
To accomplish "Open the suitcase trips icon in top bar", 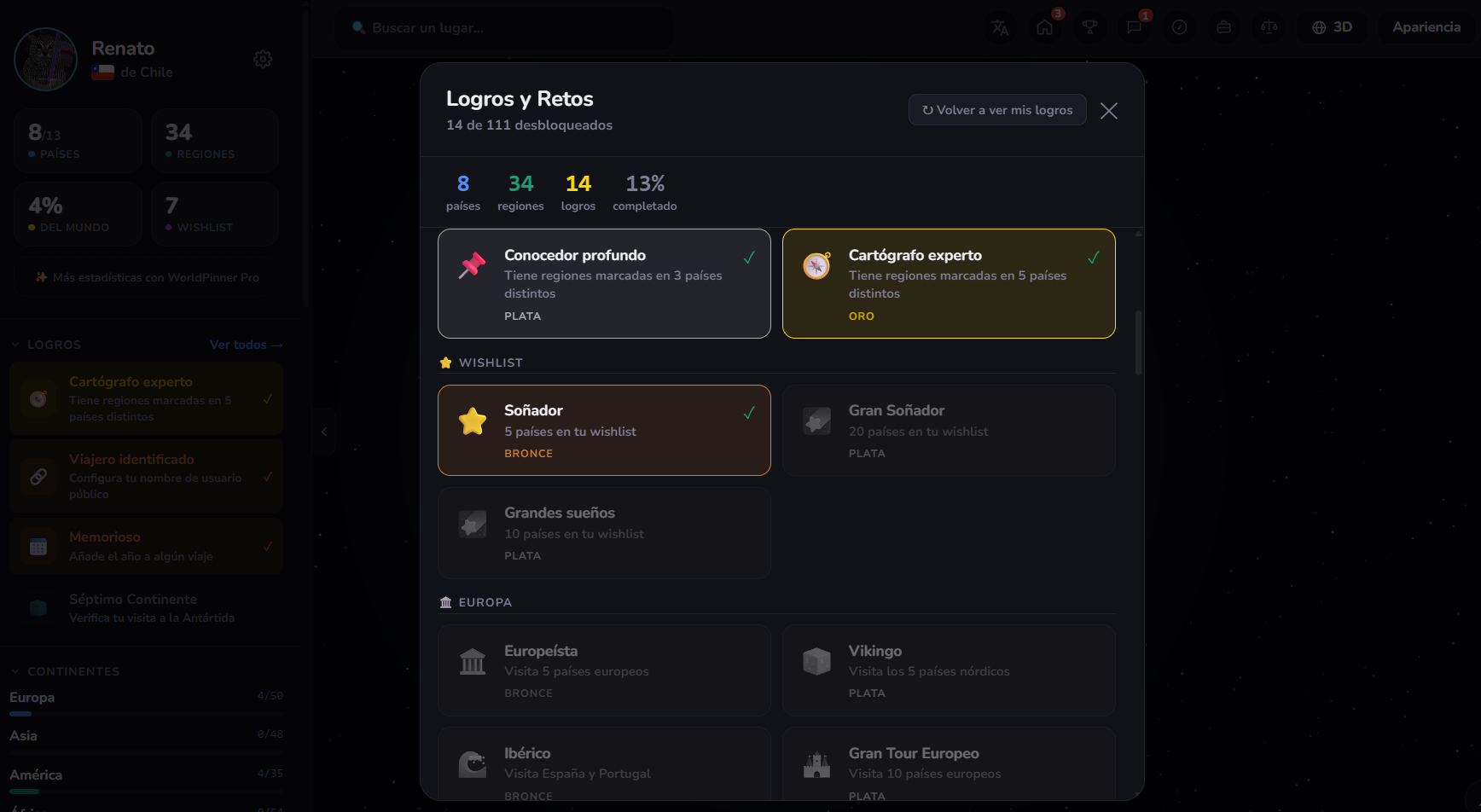I will click(x=1223, y=27).
